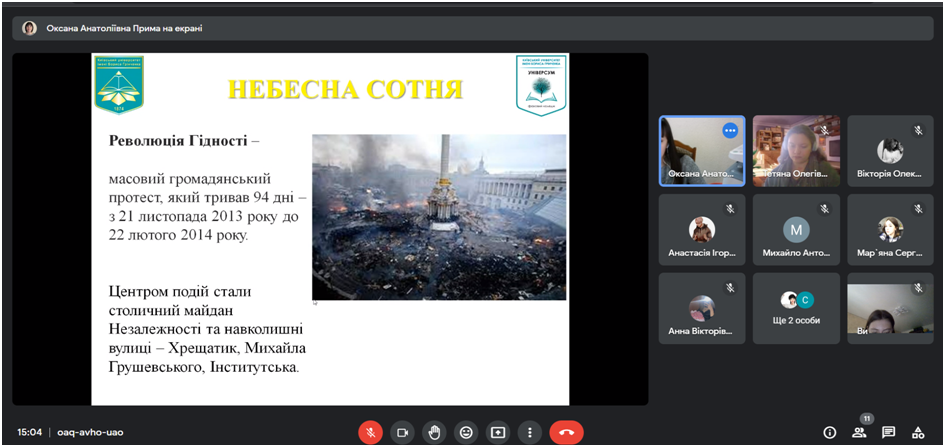Click the muted mic icon on Михайло Анто… tile
The height and width of the screenshot is (447, 945).
click(x=824, y=209)
